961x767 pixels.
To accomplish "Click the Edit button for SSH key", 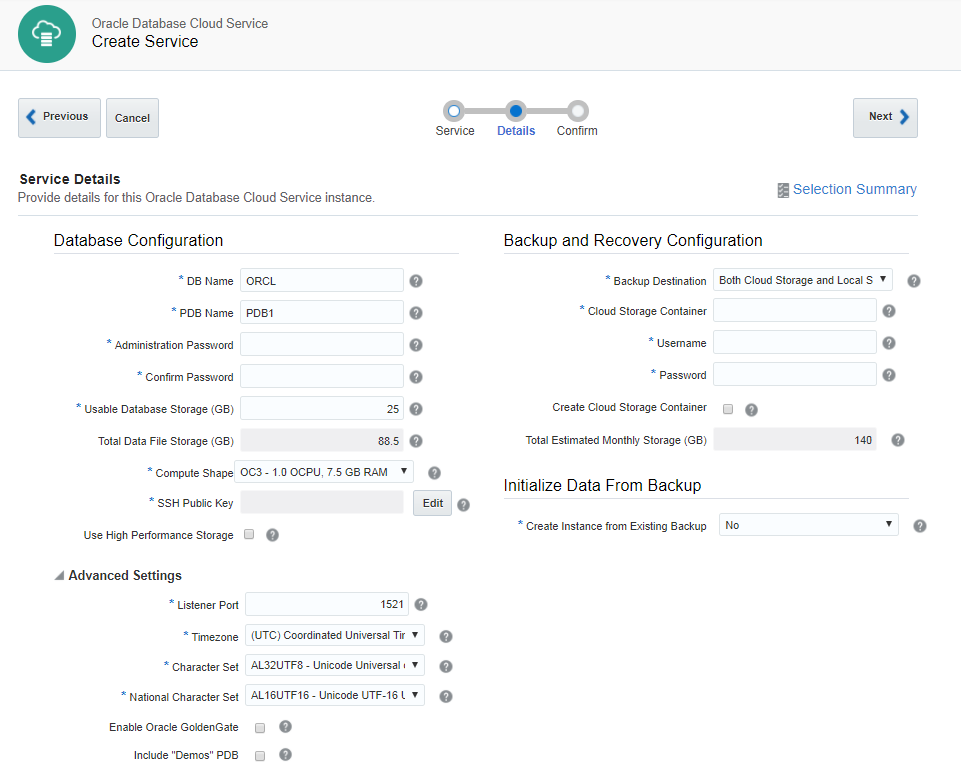I will point(432,503).
